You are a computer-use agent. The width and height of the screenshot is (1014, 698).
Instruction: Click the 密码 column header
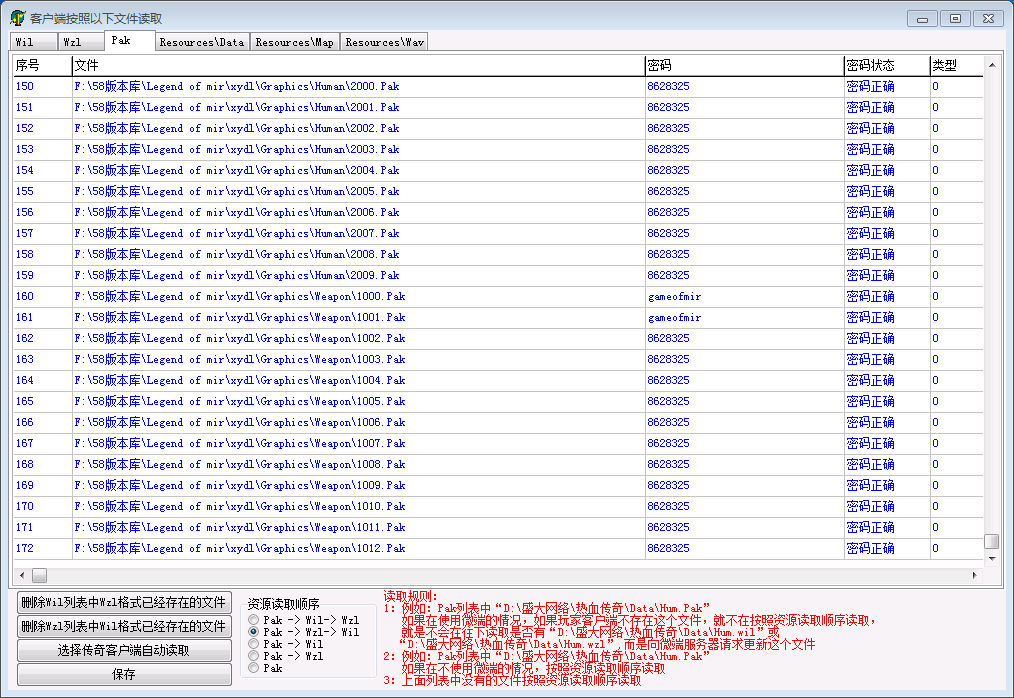744,65
